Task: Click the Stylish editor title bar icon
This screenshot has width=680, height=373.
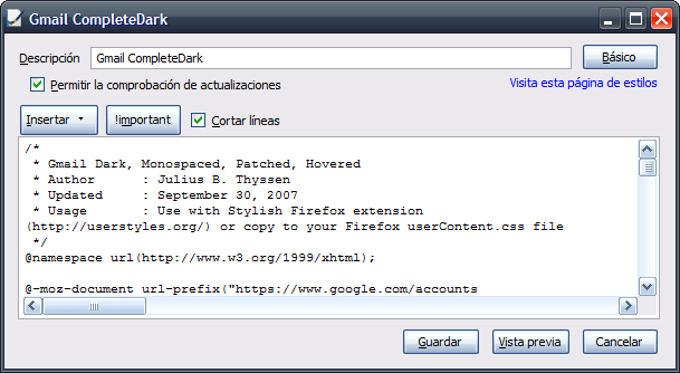Action: pyautogui.click(x=14, y=18)
